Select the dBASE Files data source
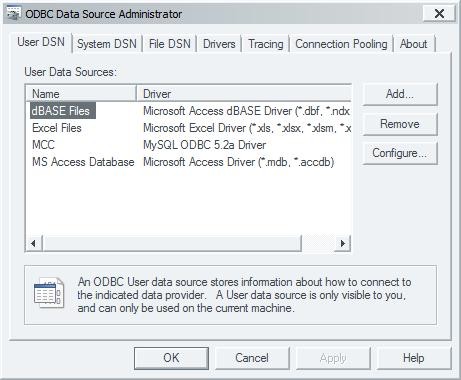461x380 pixels. pos(63,111)
